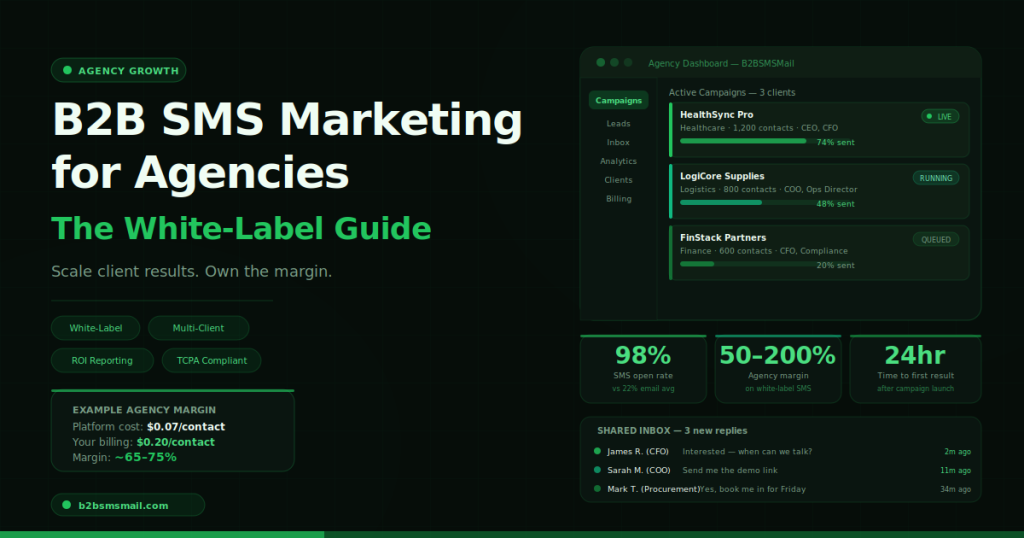This screenshot has height=538, width=1024.
Task: Open the Campaigns sidebar tab
Action: click(618, 101)
